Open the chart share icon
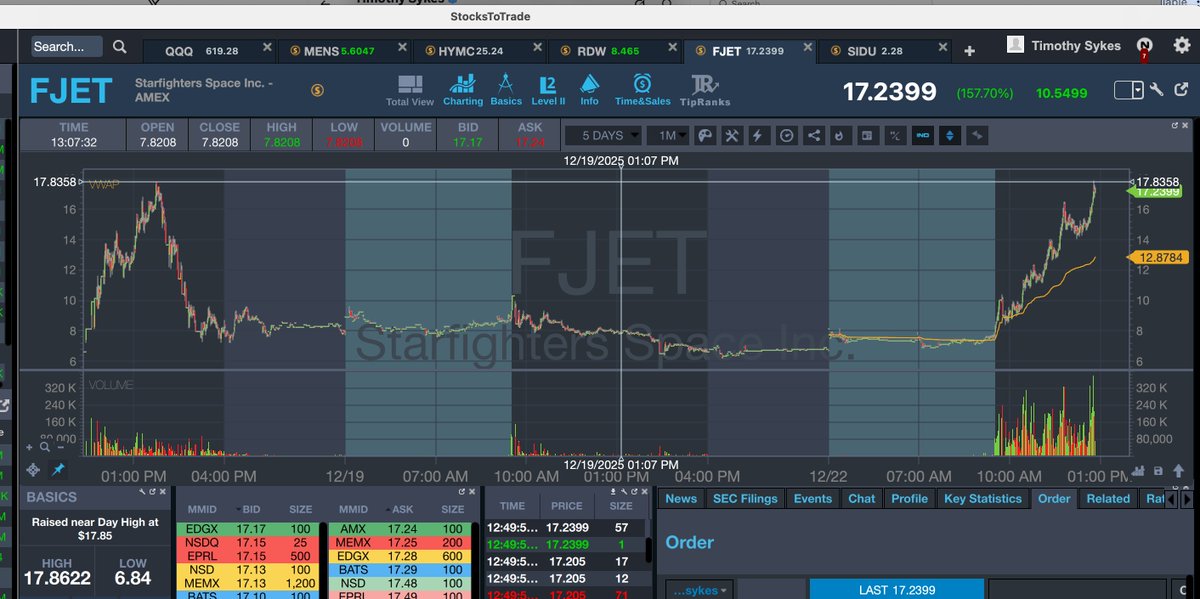Image resolution: width=1200 pixels, height=599 pixels. (x=813, y=135)
